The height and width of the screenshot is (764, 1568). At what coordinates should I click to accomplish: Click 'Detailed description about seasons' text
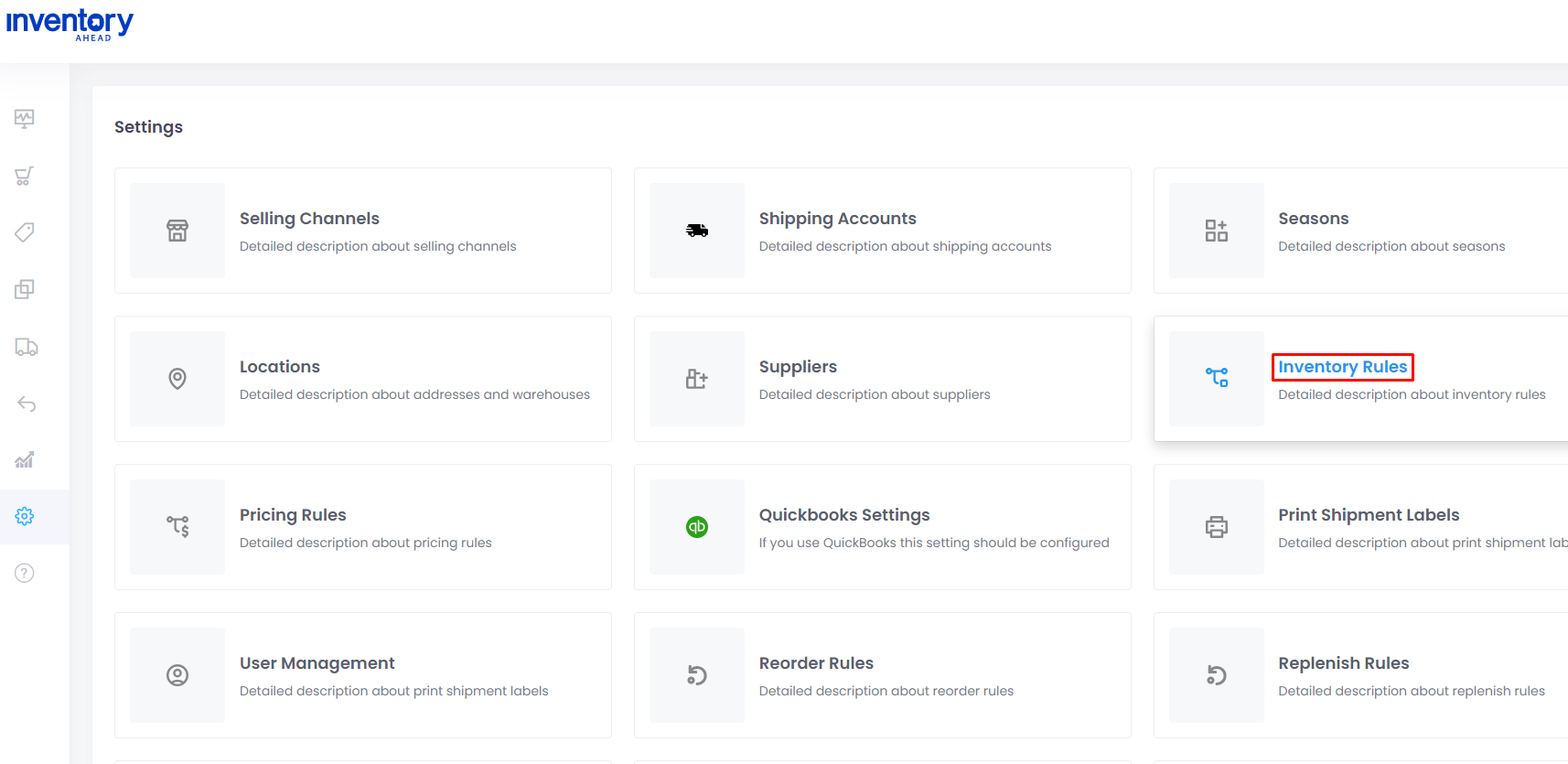pyautogui.click(x=1391, y=246)
